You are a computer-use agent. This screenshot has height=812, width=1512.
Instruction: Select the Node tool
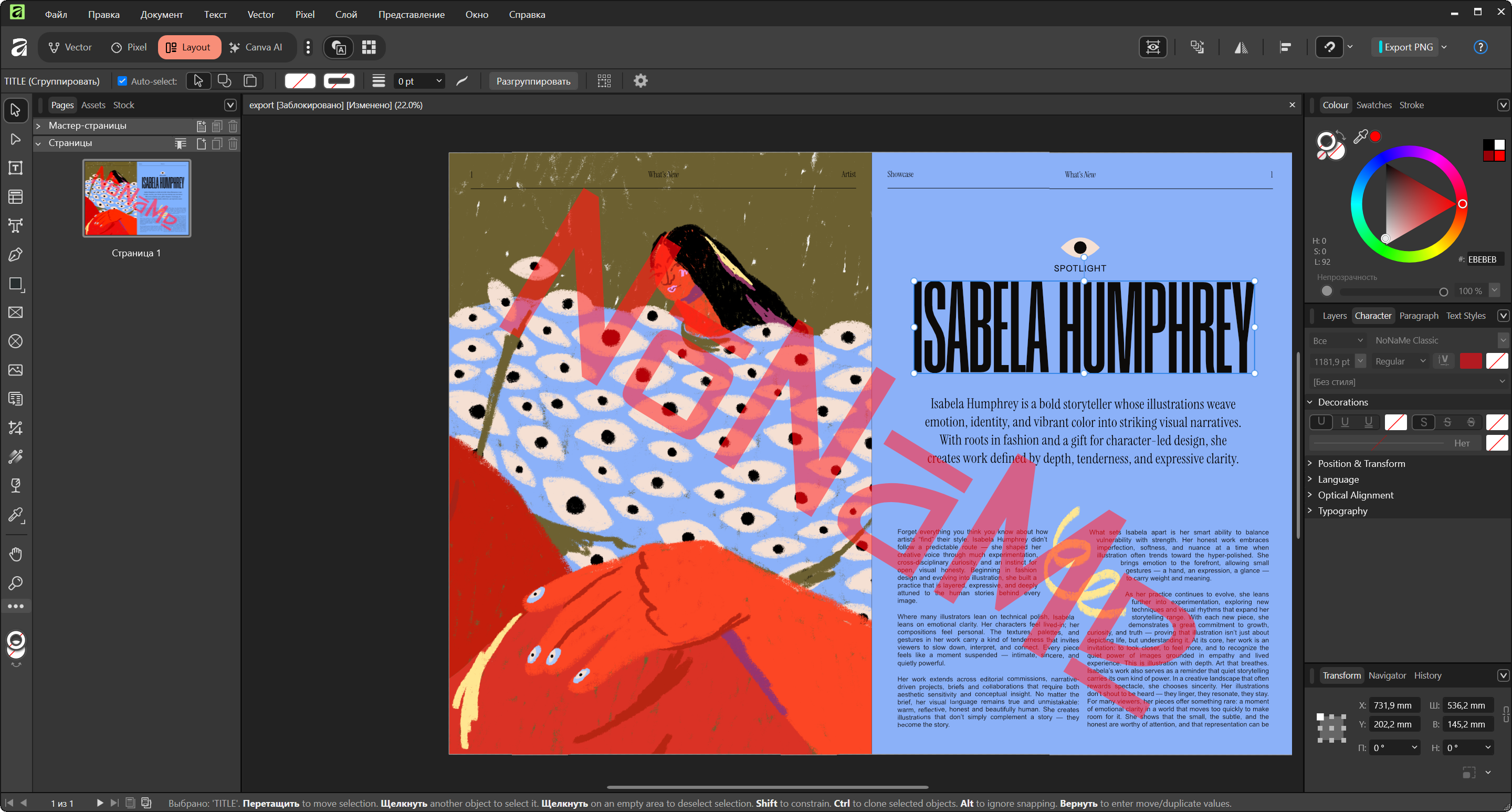click(x=16, y=139)
